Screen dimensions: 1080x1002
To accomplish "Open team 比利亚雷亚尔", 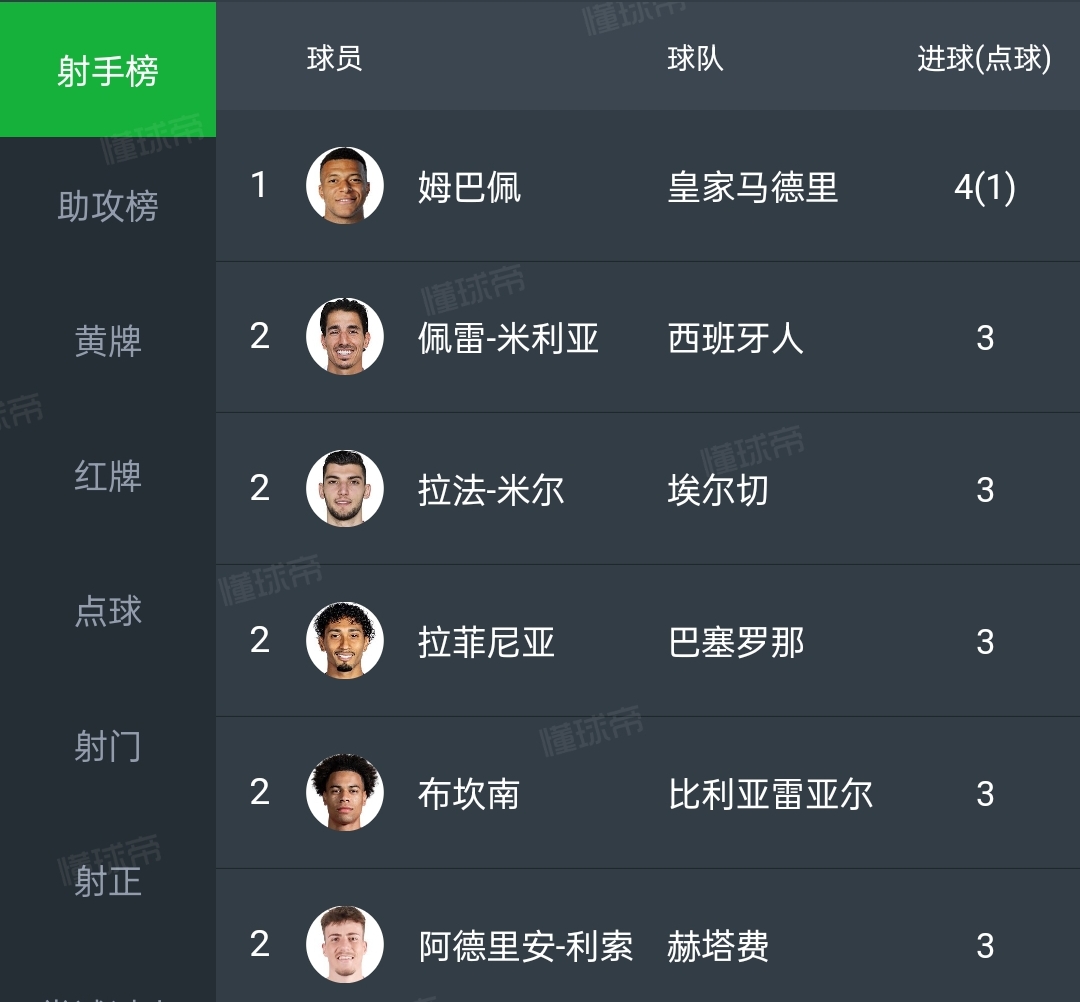I will pyautogui.click(x=770, y=794).
